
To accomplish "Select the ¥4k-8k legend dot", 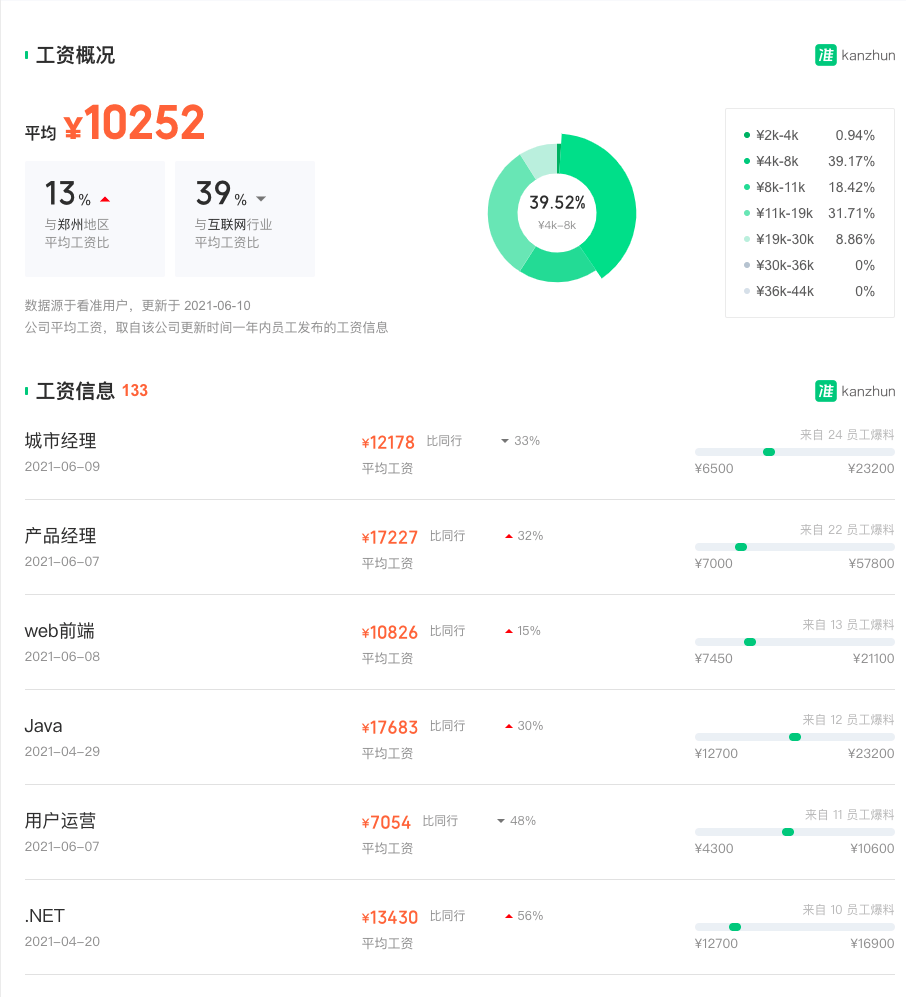I will 747,161.
